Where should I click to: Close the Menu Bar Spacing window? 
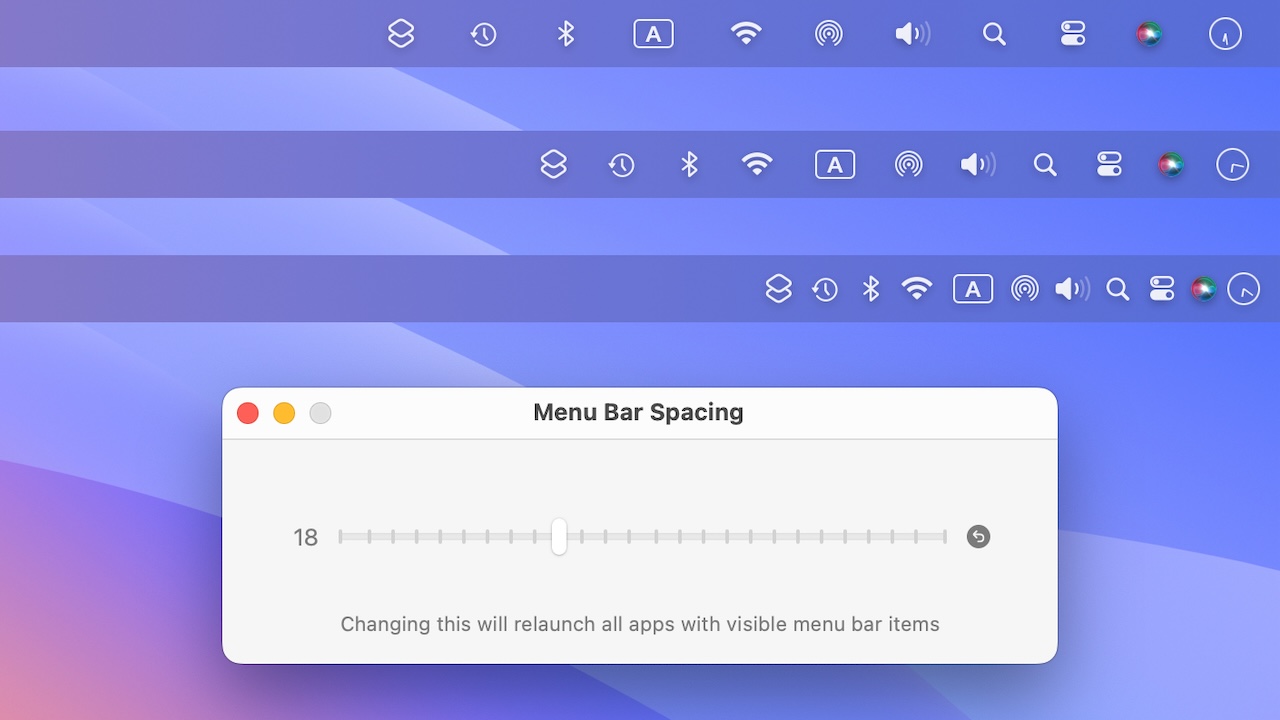pyautogui.click(x=248, y=413)
